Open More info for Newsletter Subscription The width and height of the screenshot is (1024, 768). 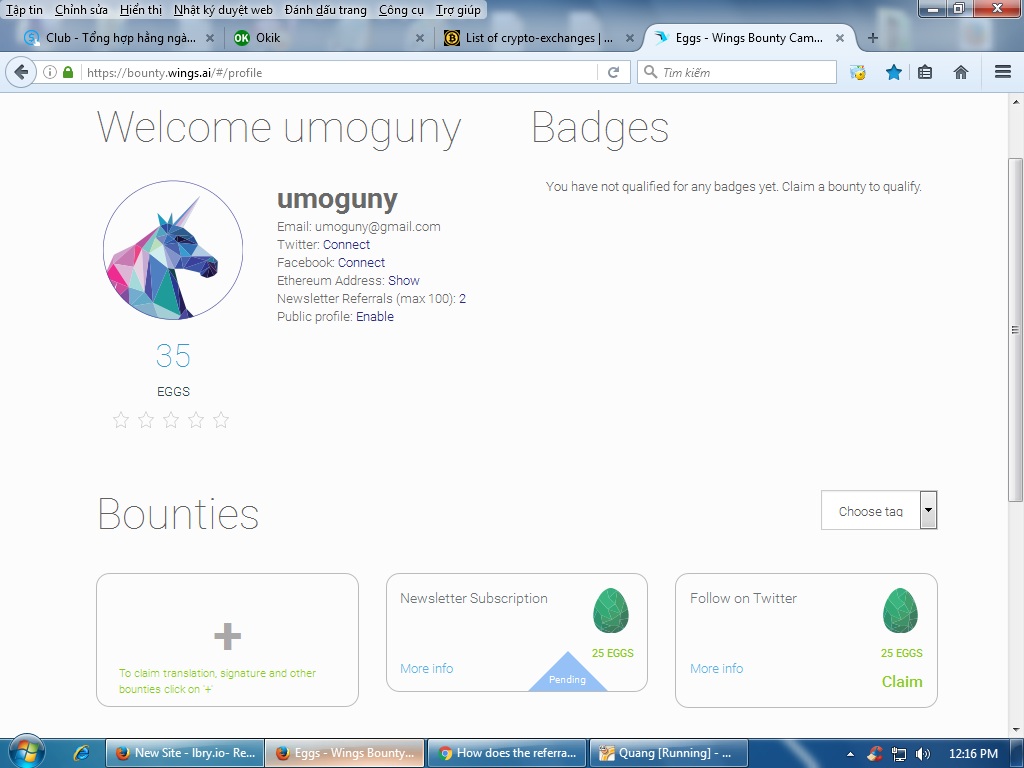pos(426,669)
